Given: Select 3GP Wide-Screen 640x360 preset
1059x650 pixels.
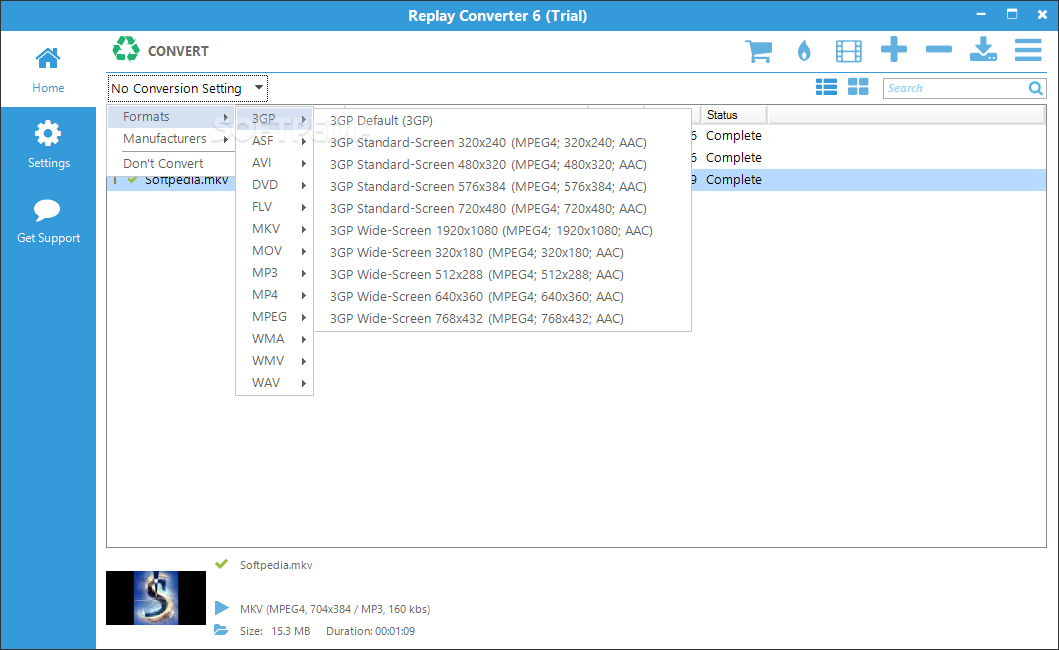Looking at the screenshot, I should (x=502, y=296).
